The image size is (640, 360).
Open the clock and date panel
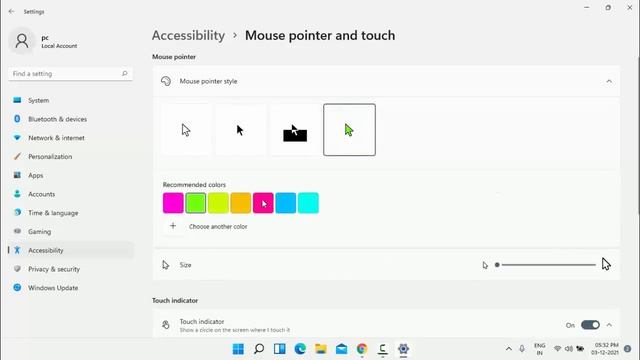606,349
